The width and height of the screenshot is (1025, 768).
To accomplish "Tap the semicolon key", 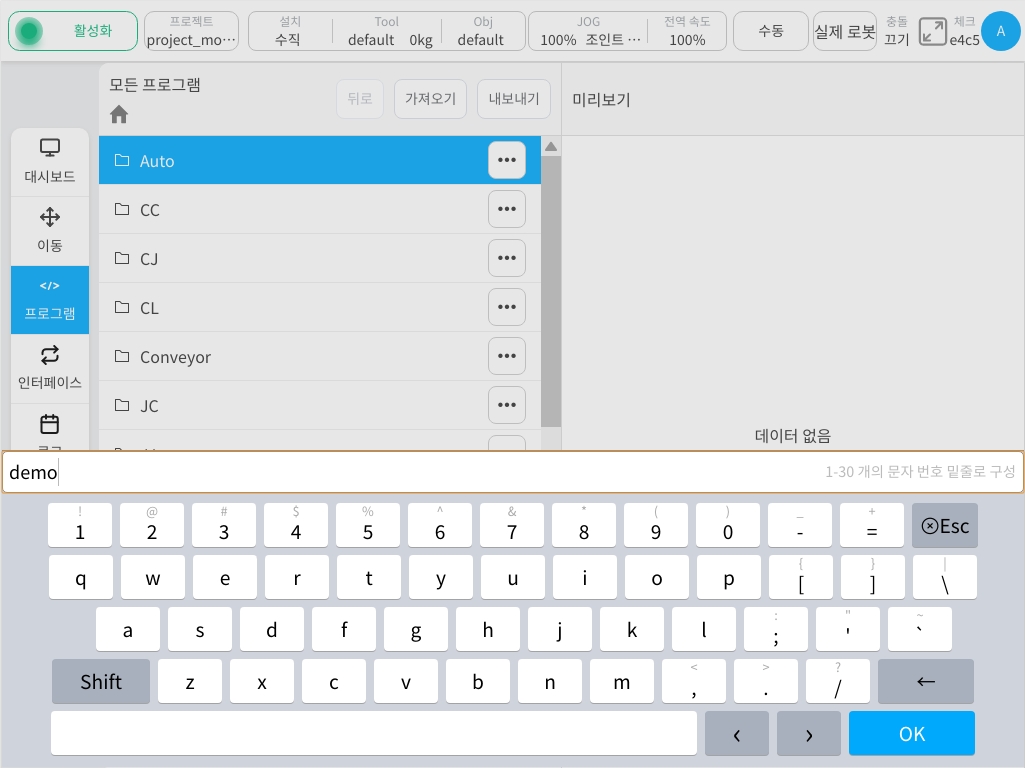I will pyautogui.click(x=776, y=629).
